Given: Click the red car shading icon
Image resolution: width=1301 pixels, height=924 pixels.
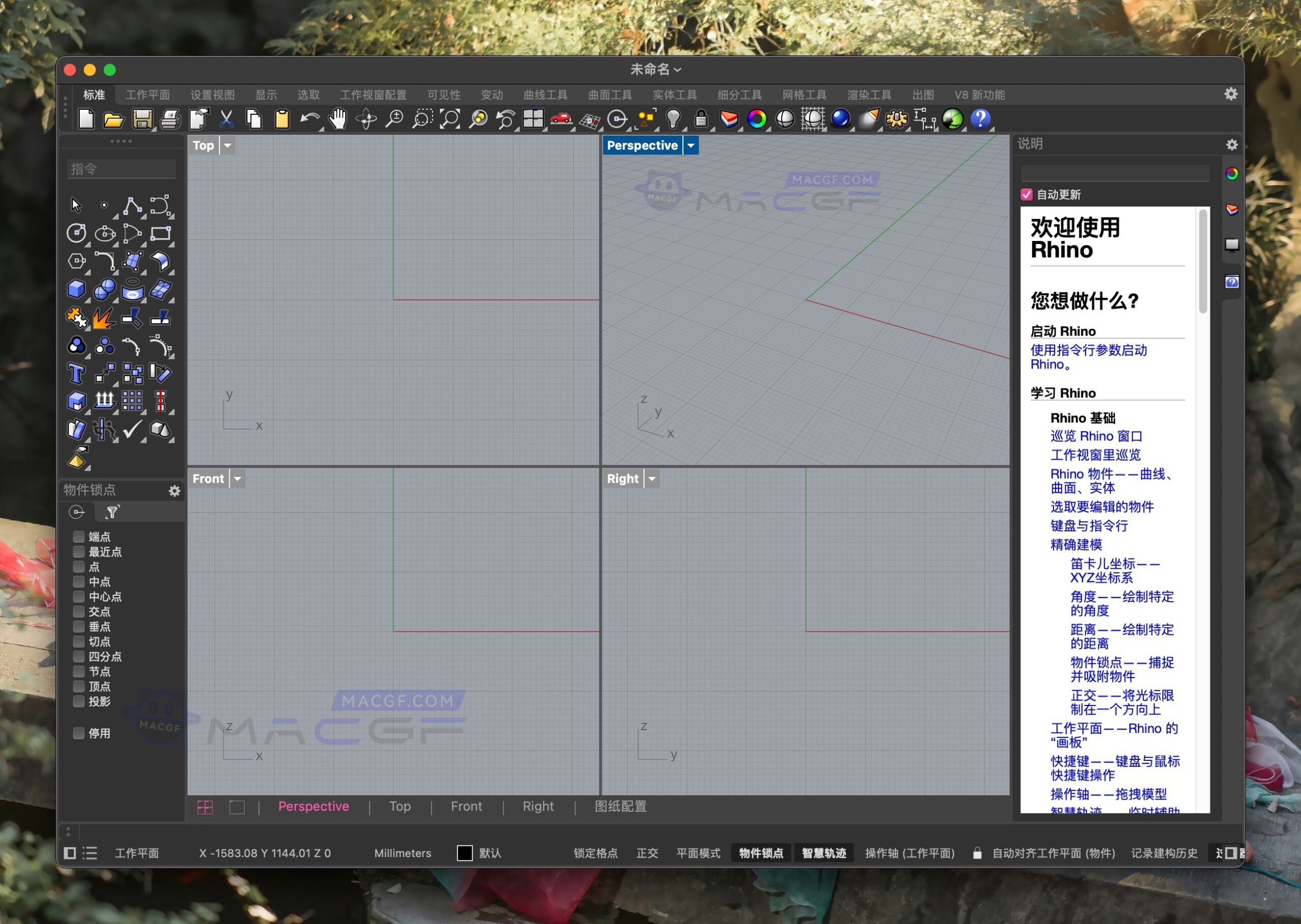Looking at the screenshot, I should 562,119.
